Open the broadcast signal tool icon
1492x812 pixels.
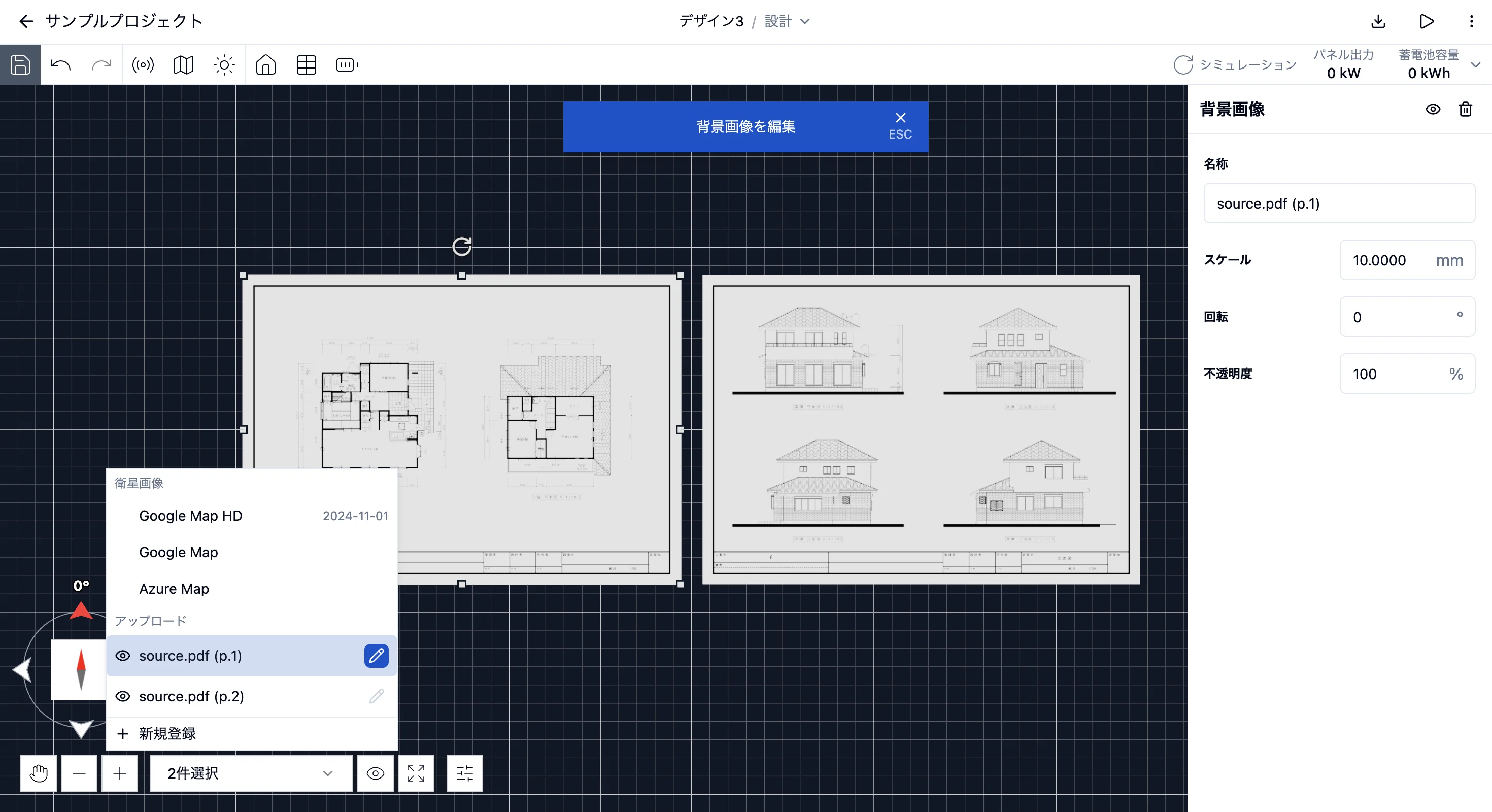pos(143,65)
